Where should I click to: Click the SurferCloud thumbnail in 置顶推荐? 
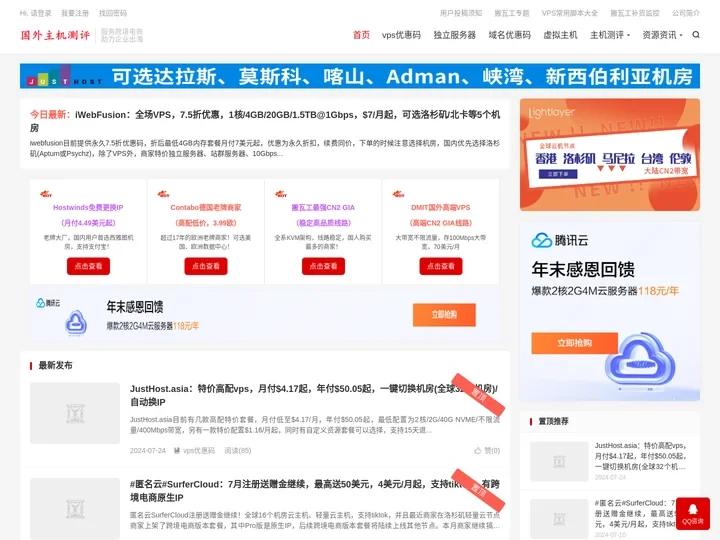click(559, 519)
